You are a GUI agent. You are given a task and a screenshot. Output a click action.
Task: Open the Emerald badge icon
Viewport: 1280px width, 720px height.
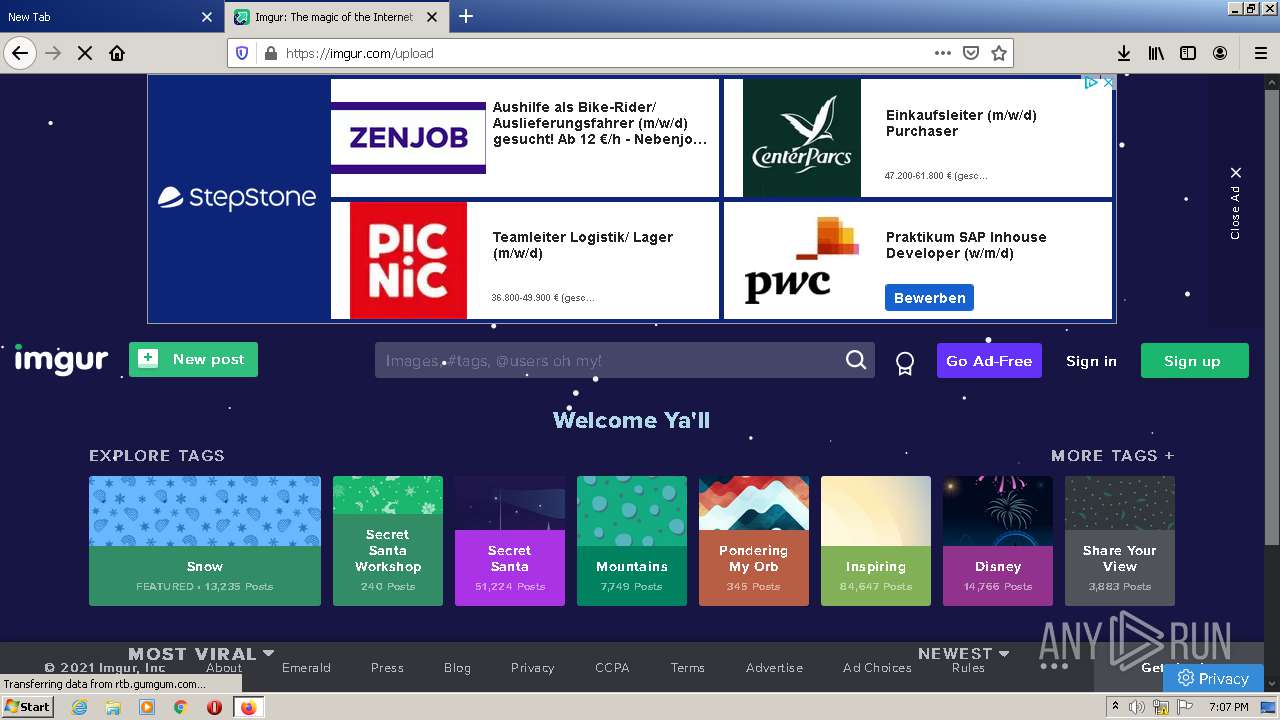tap(905, 362)
